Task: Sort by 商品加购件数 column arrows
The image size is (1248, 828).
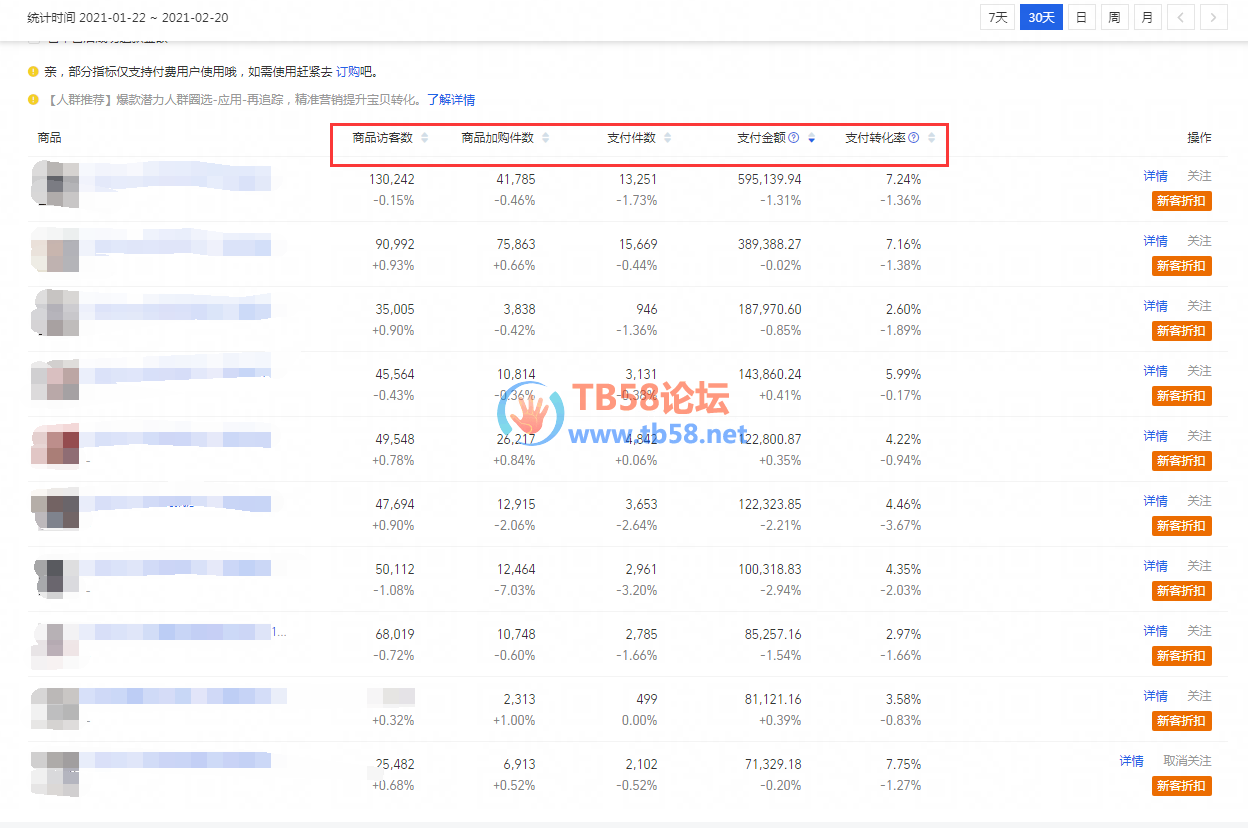Action: [545, 138]
